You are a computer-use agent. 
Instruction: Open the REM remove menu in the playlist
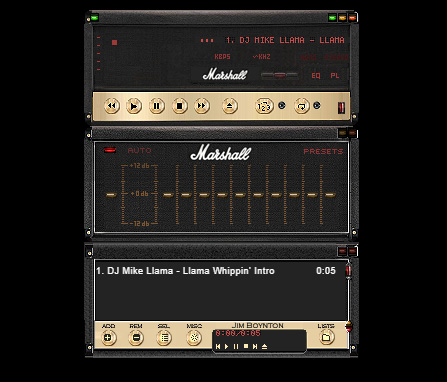136,338
